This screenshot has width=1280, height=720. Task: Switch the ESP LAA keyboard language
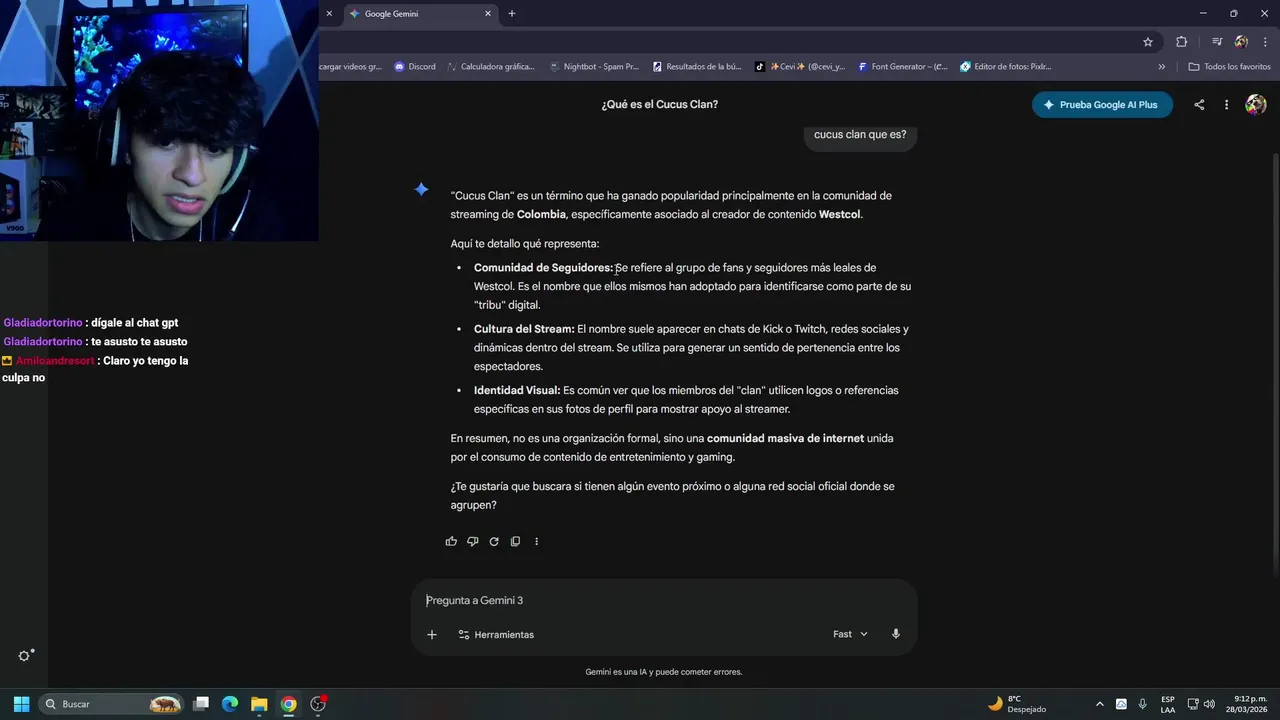tap(1168, 704)
